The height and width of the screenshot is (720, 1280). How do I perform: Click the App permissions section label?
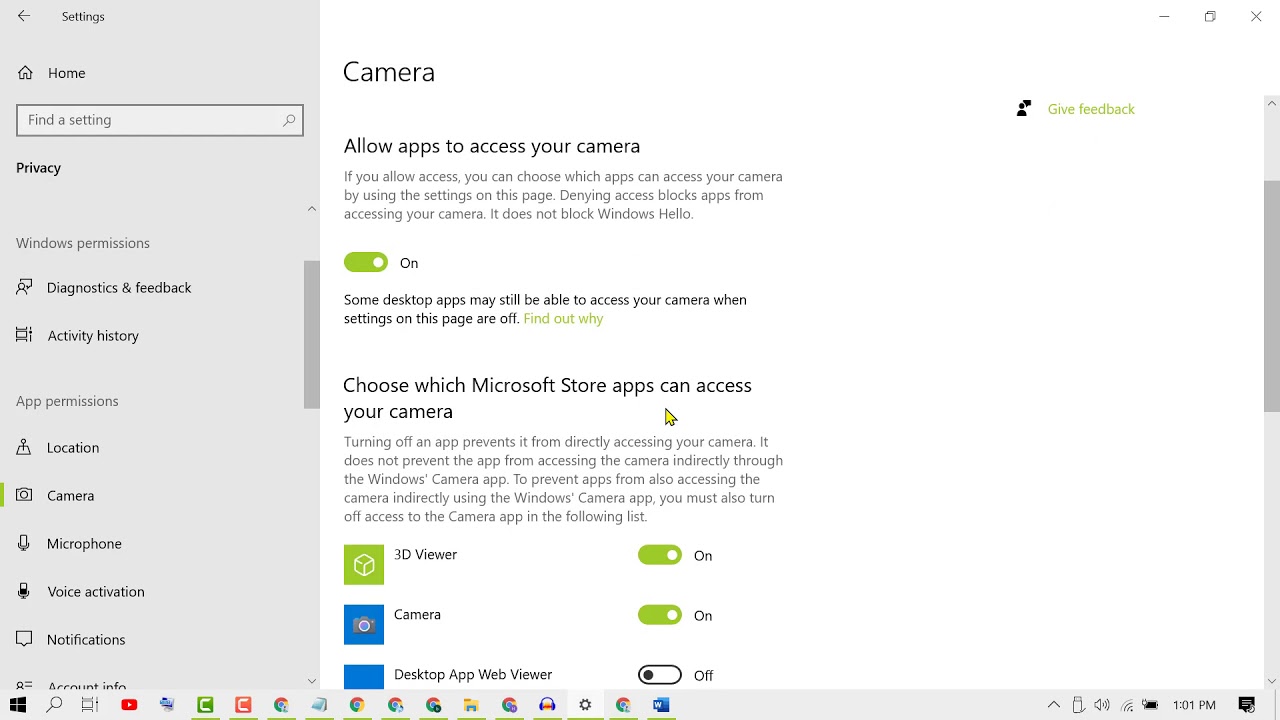click(x=67, y=401)
